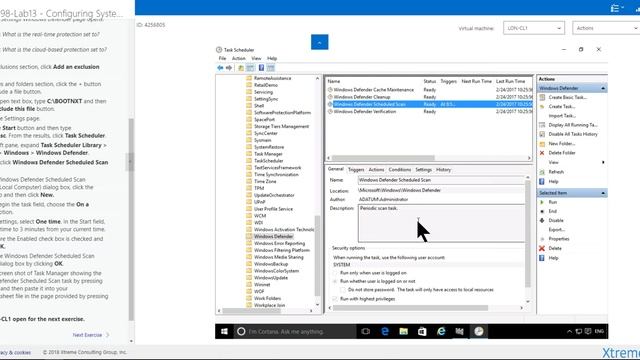Refresh the Windows Defender folder
Image resolution: width=640 pixels, height=360 pixels.
(x=556, y=172)
